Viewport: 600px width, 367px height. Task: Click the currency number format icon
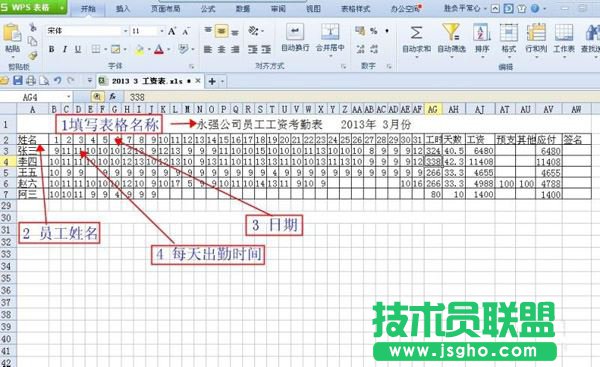point(360,31)
